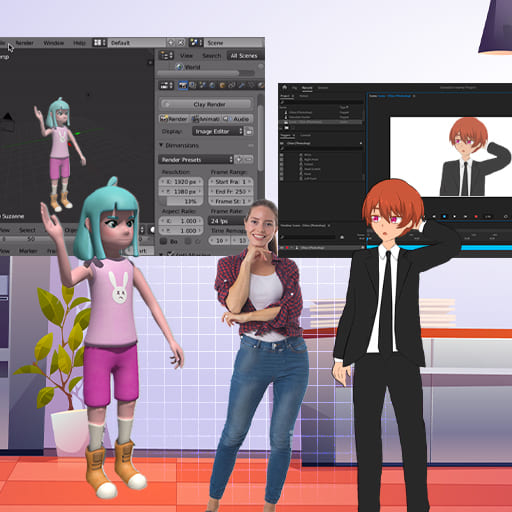Viewport: 512px width, 512px height.
Task: Select the Render Layers properties tab icon
Action: coord(192,85)
